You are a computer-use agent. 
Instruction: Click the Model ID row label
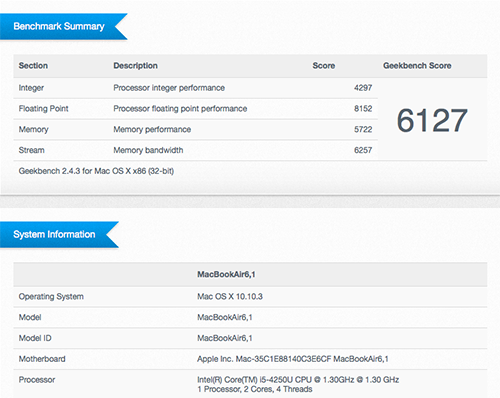click(35, 338)
